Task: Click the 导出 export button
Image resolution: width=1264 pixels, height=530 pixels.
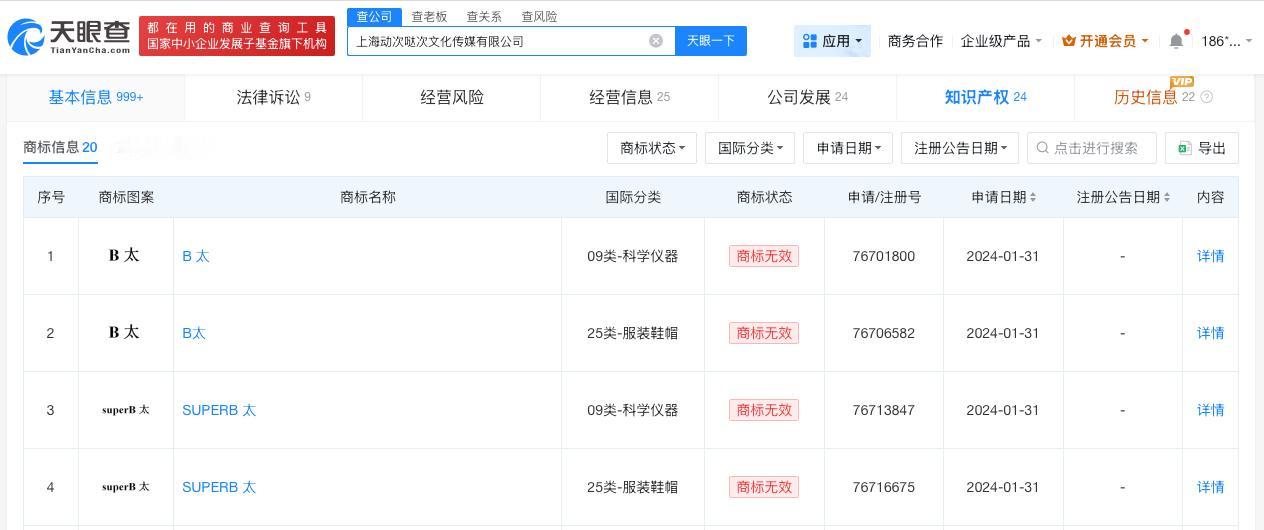Action: click(x=1202, y=148)
